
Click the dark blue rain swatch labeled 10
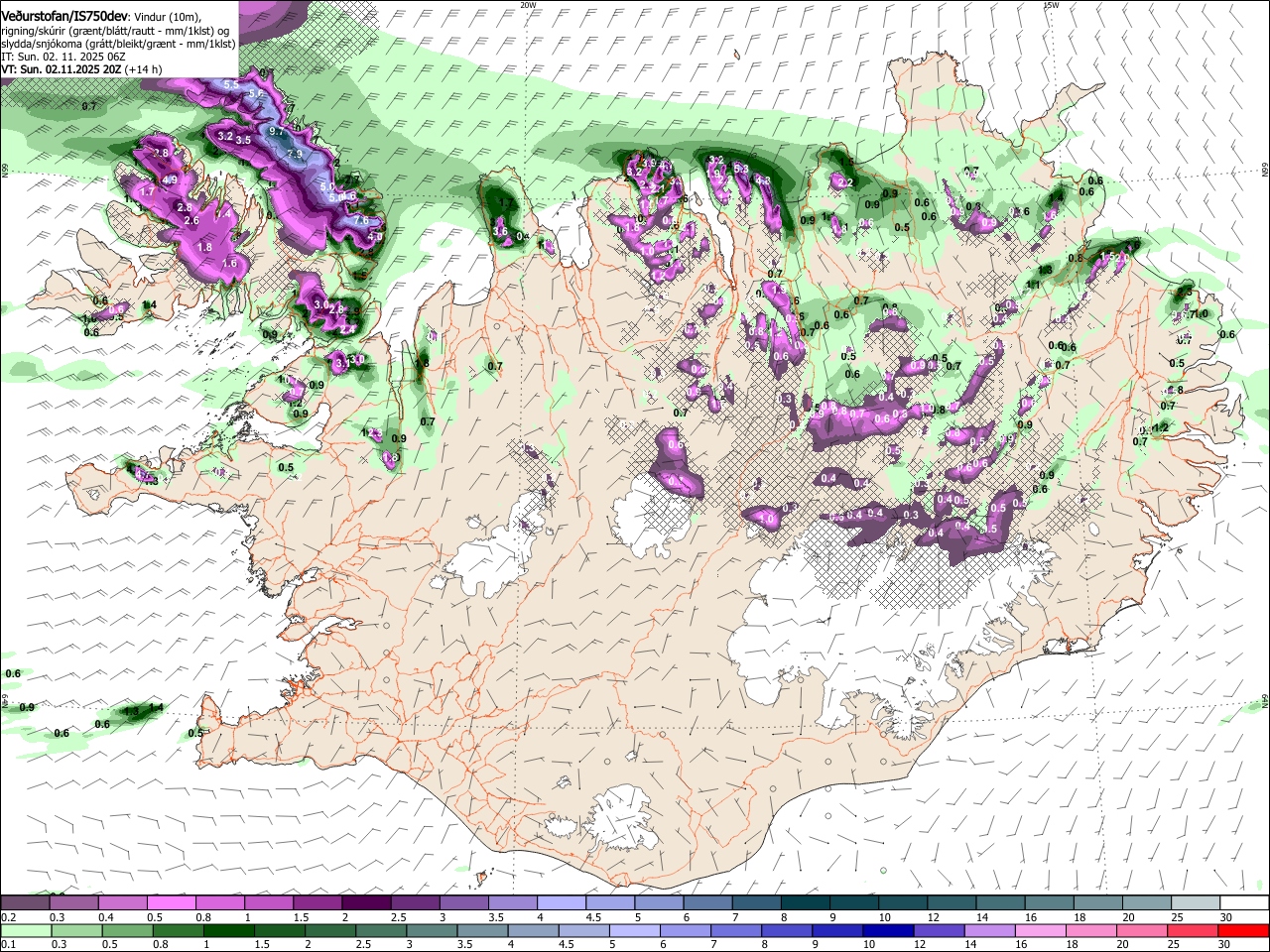[889, 931]
